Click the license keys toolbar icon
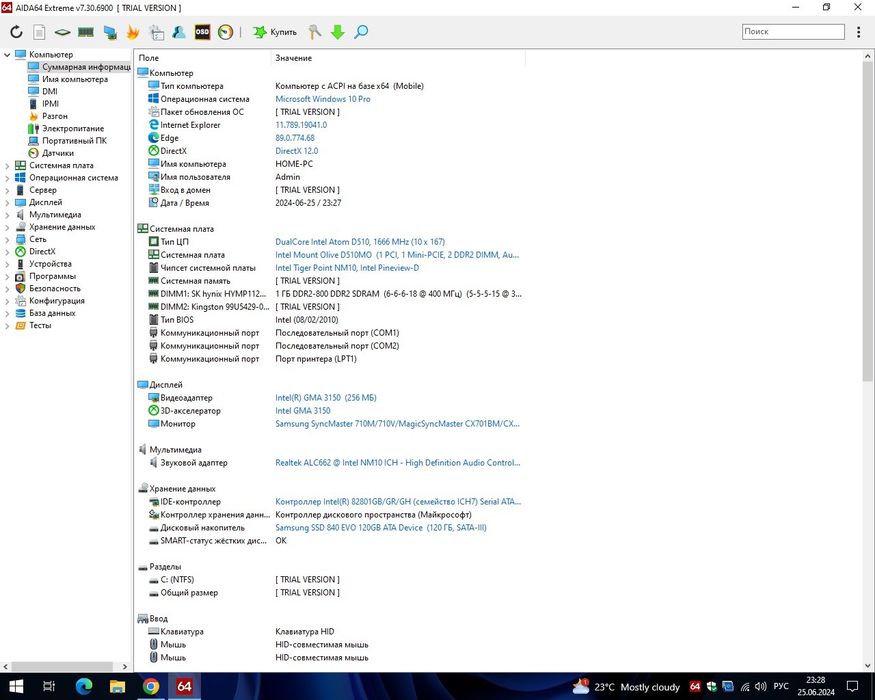This screenshot has height=700, width=875. click(x=315, y=32)
